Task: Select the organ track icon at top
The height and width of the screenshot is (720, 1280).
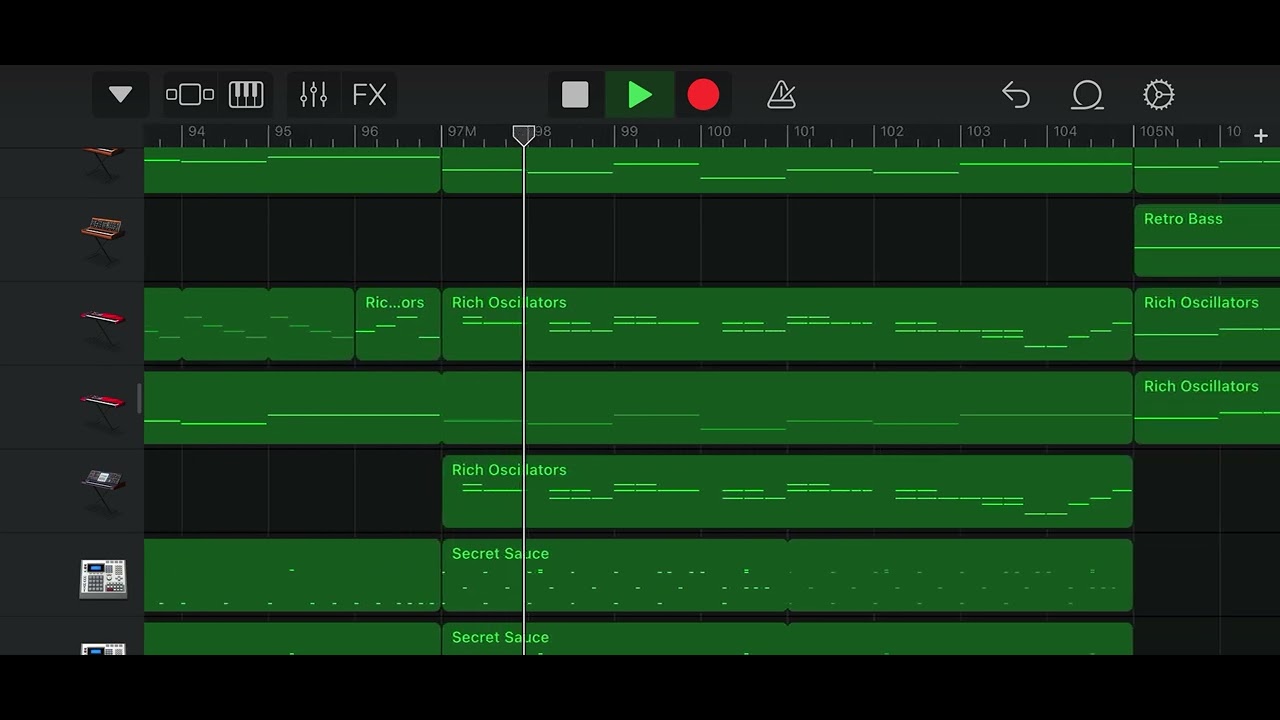Action: [103, 163]
